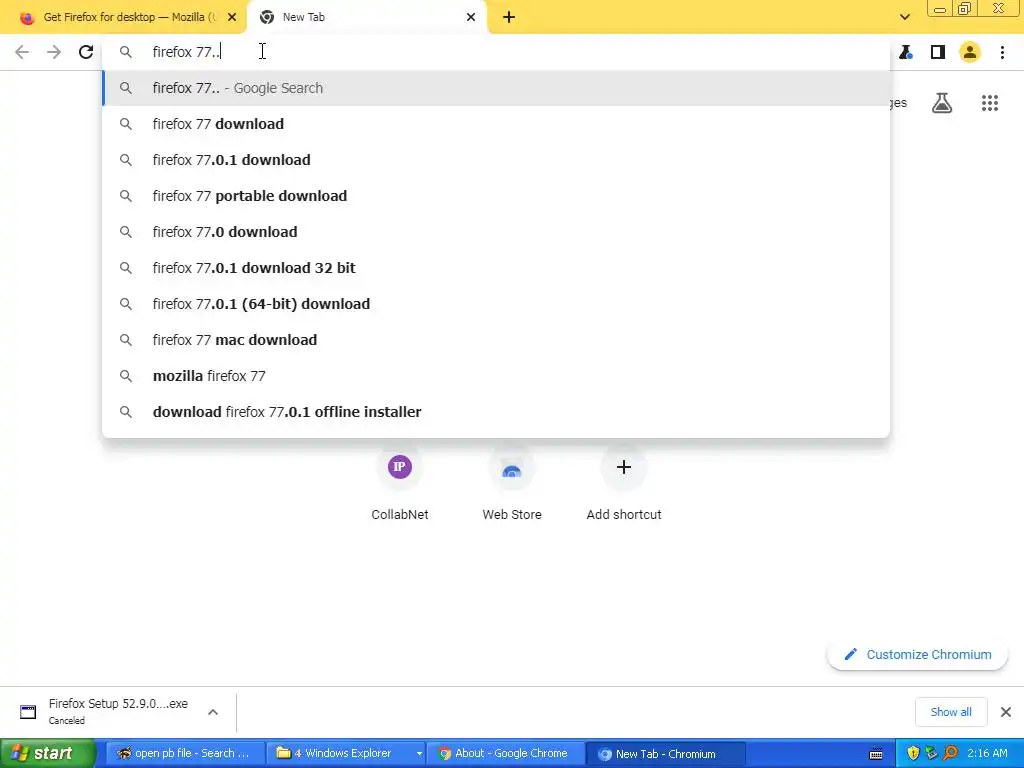Toggle the browser side panel icon
This screenshot has width=1024, height=768.
[938, 52]
